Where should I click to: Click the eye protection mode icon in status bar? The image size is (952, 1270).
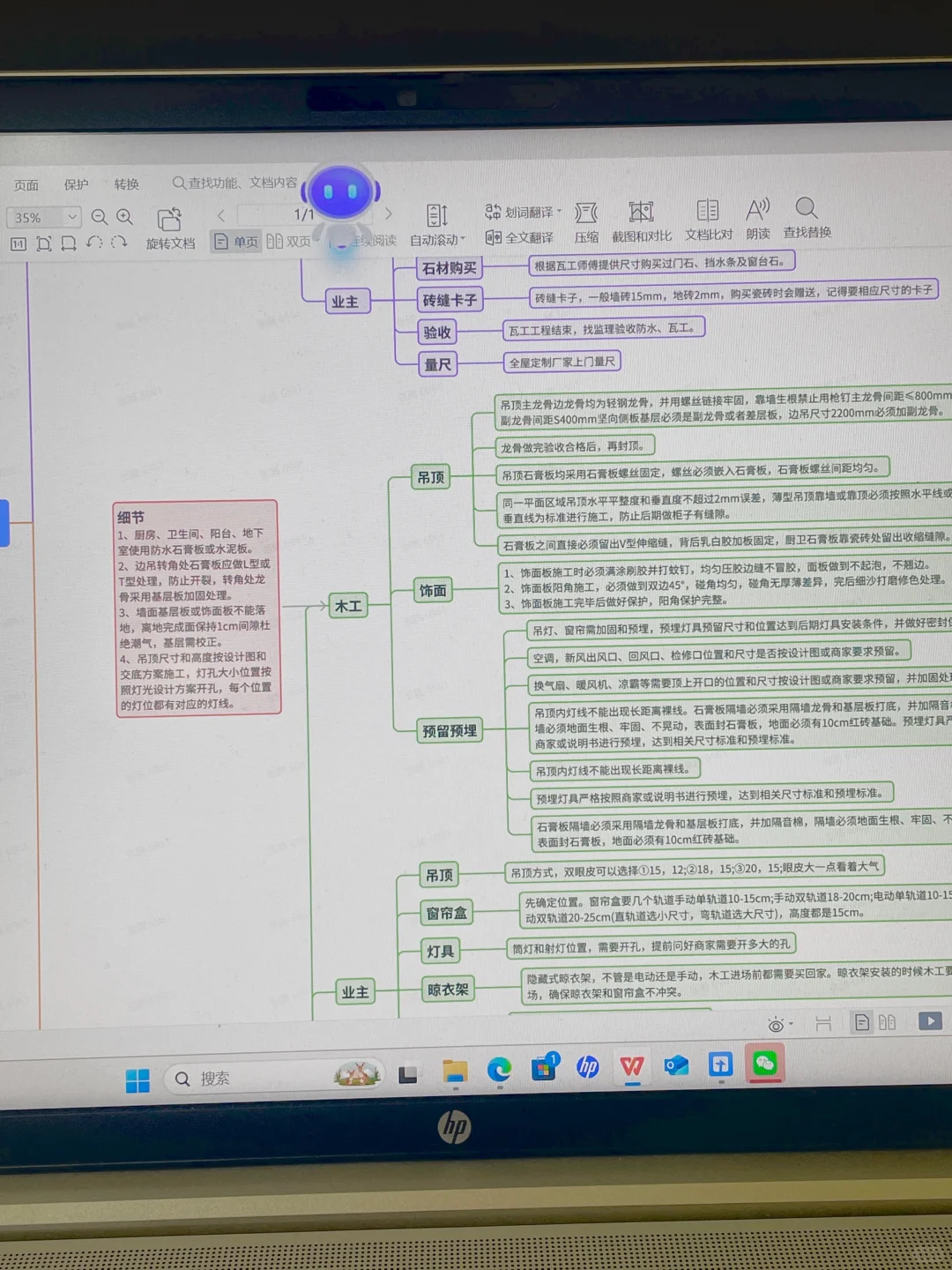(775, 1025)
